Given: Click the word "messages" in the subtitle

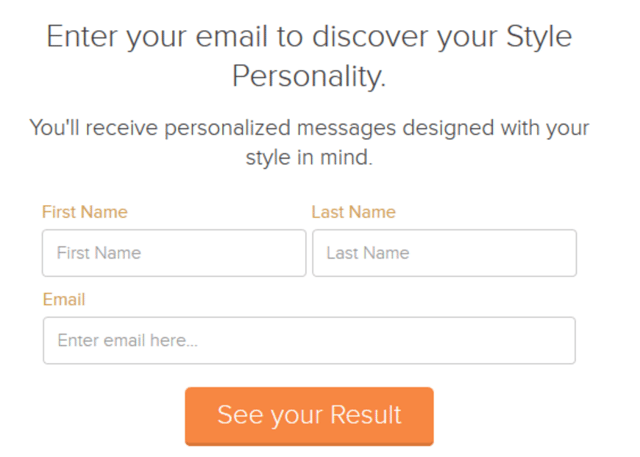Looking at the screenshot, I should click(346, 129).
